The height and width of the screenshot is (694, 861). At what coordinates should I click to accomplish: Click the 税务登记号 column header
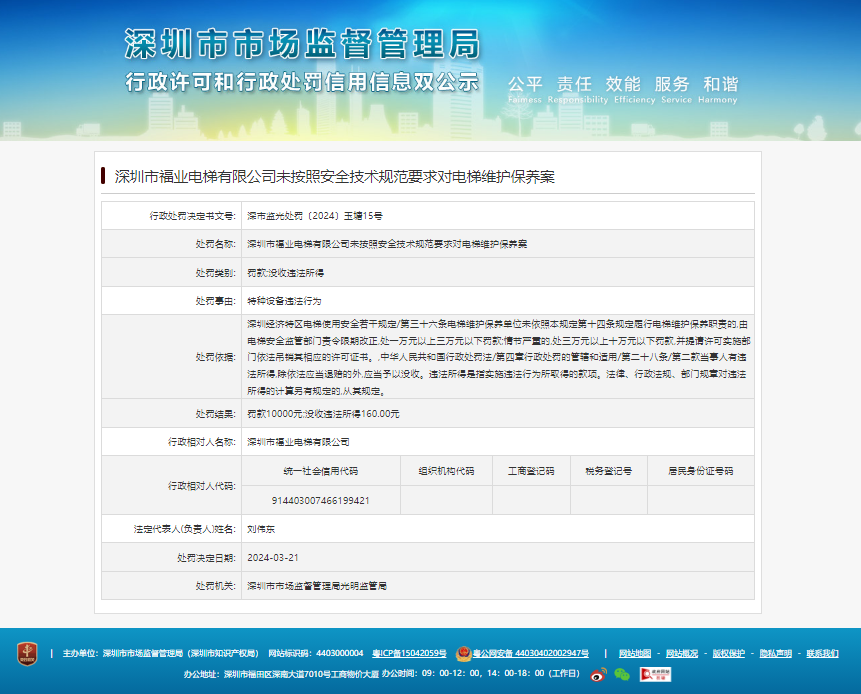[608, 471]
